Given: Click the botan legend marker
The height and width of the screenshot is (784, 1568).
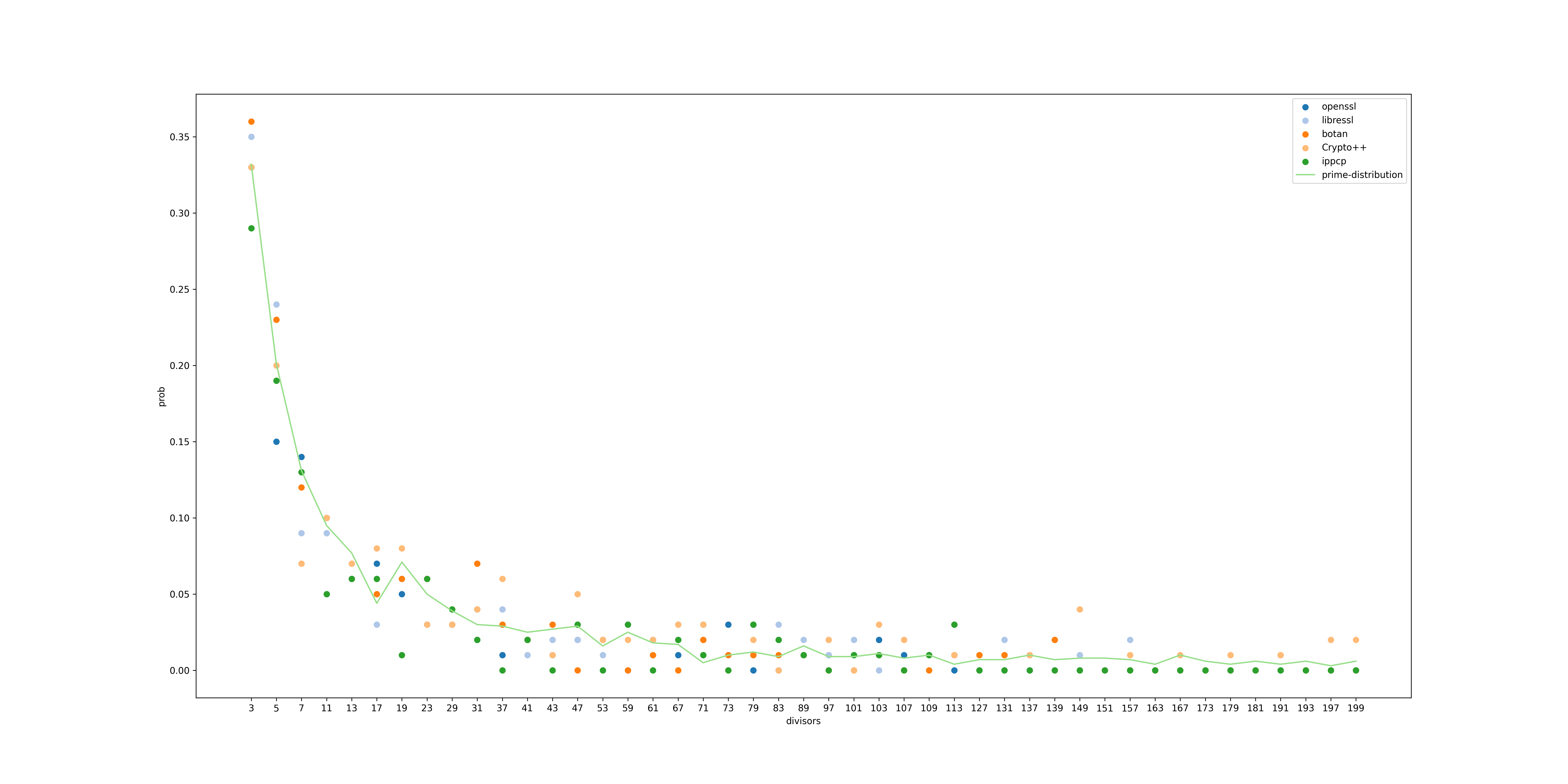Looking at the screenshot, I should [1305, 135].
